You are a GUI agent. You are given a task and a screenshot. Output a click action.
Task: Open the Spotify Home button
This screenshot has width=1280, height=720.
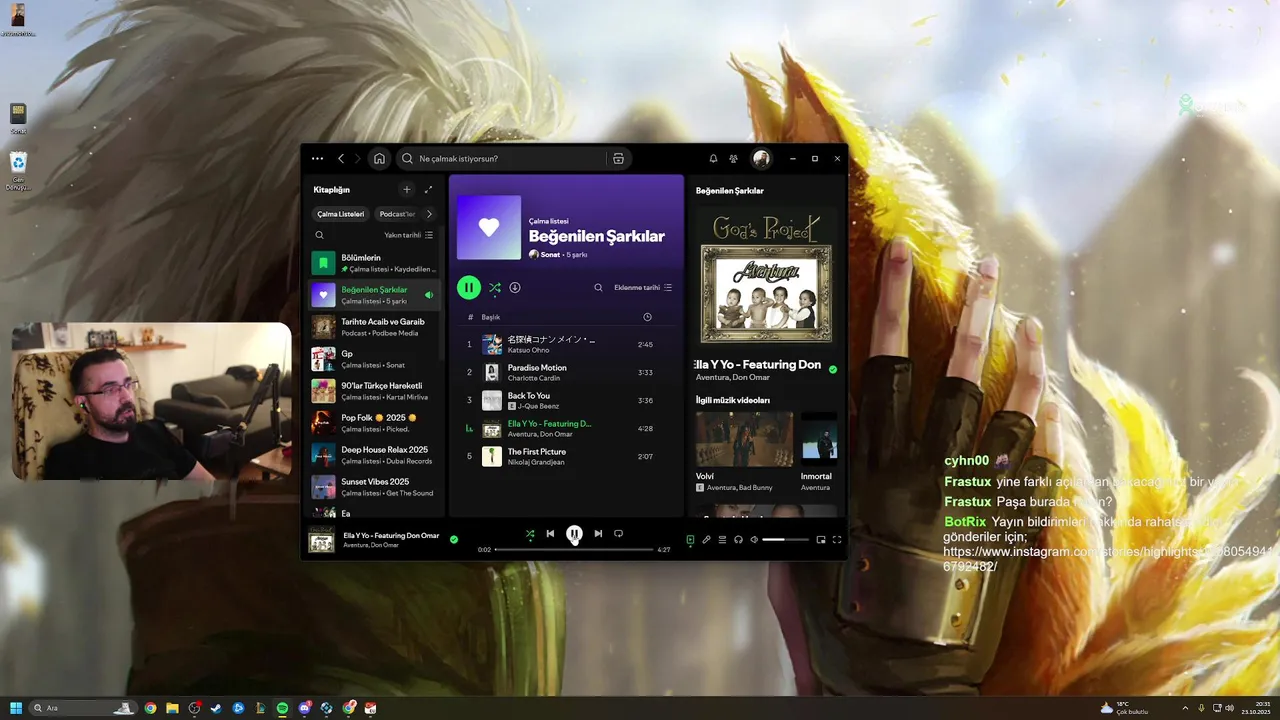pyautogui.click(x=379, y=158)
